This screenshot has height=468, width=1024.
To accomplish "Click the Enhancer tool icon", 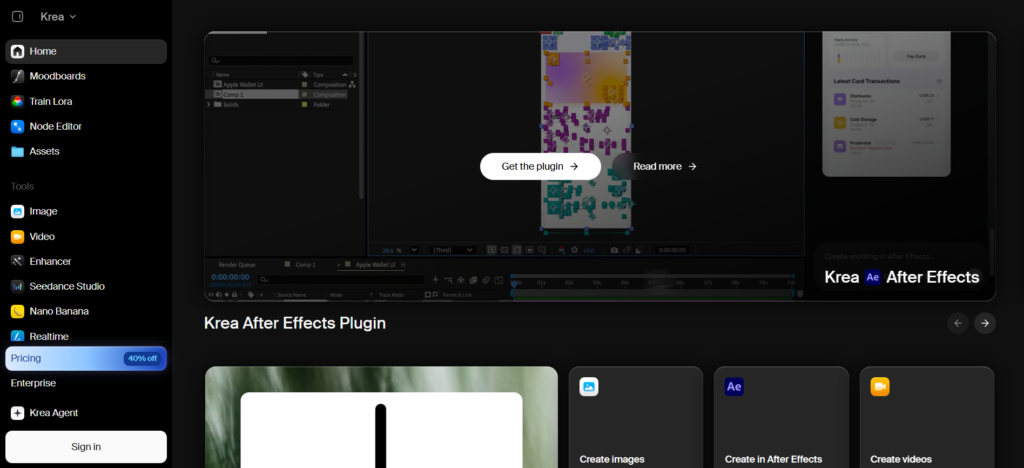I will pos(18,262).
